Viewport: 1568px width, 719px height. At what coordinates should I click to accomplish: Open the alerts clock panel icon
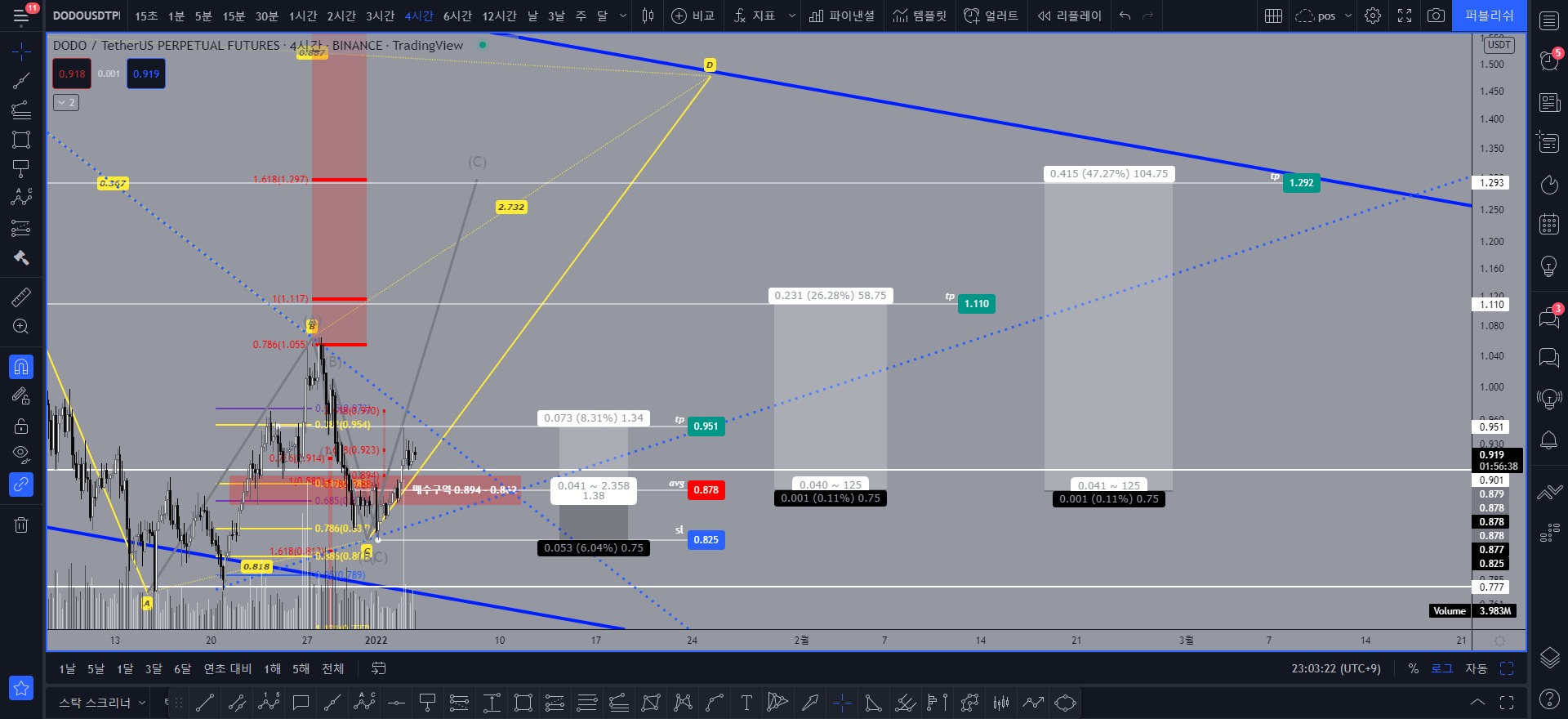tap(1549, 60)
